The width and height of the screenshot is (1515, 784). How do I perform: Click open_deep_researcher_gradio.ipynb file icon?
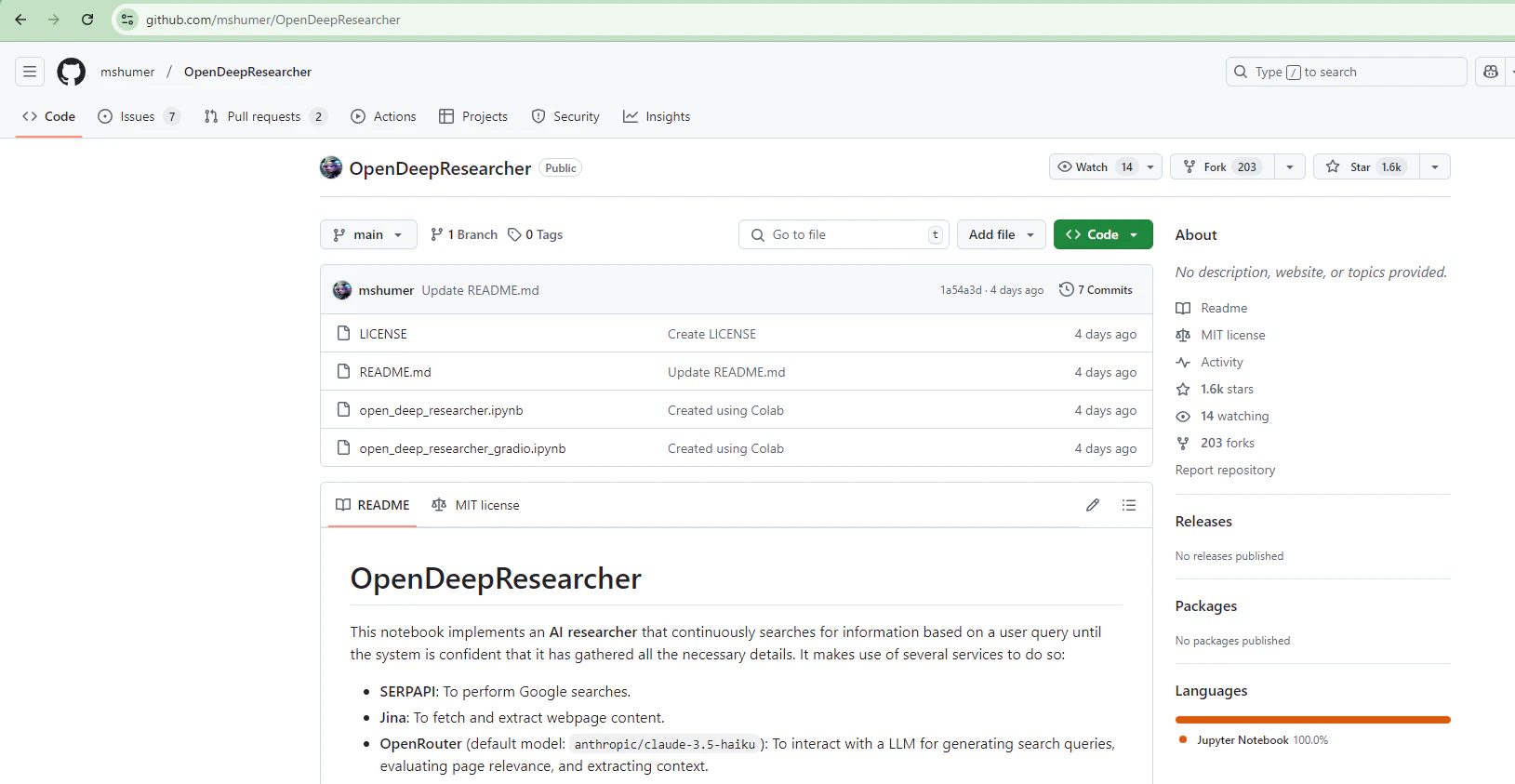click(343, 447)
